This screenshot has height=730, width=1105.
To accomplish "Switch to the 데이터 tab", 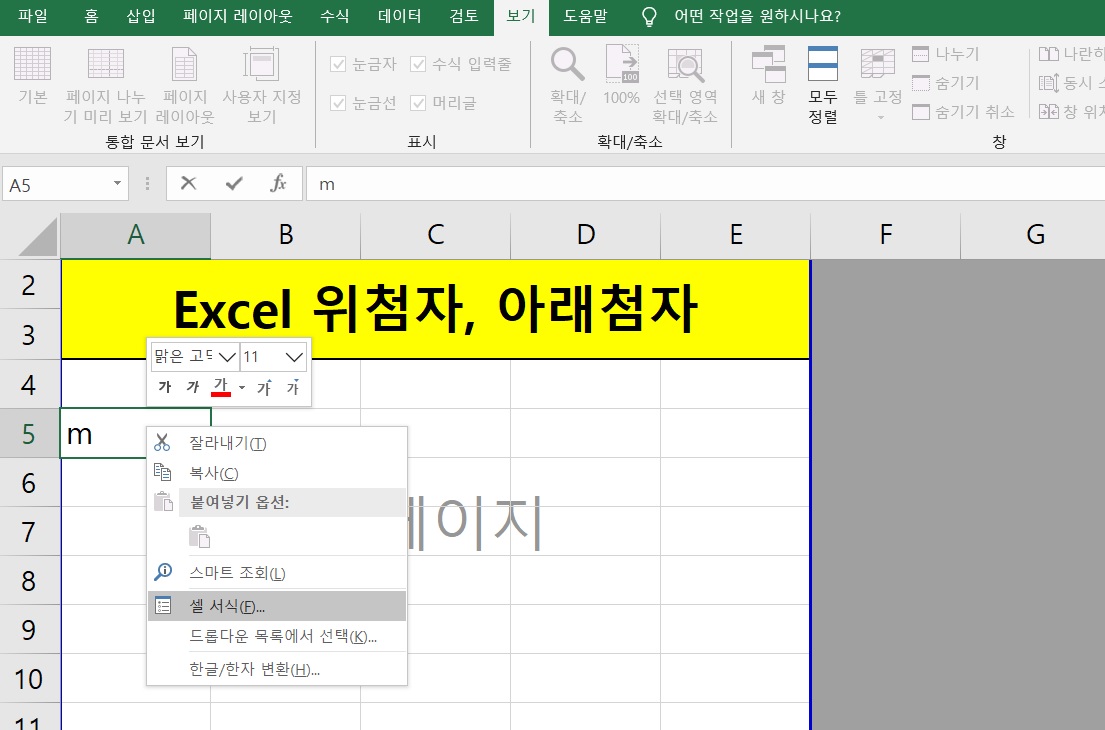I will [400, 16].
